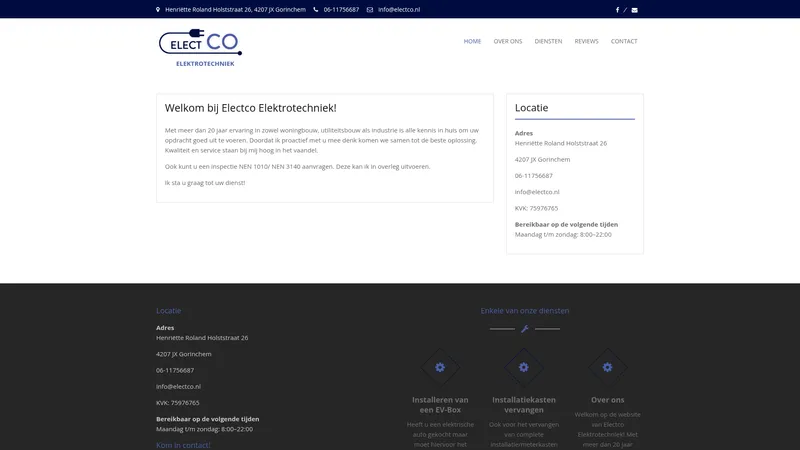Click the envelope mail icon at top right
Image resolution: width=800 pixels, height=450 pixels.
point(634,10)
